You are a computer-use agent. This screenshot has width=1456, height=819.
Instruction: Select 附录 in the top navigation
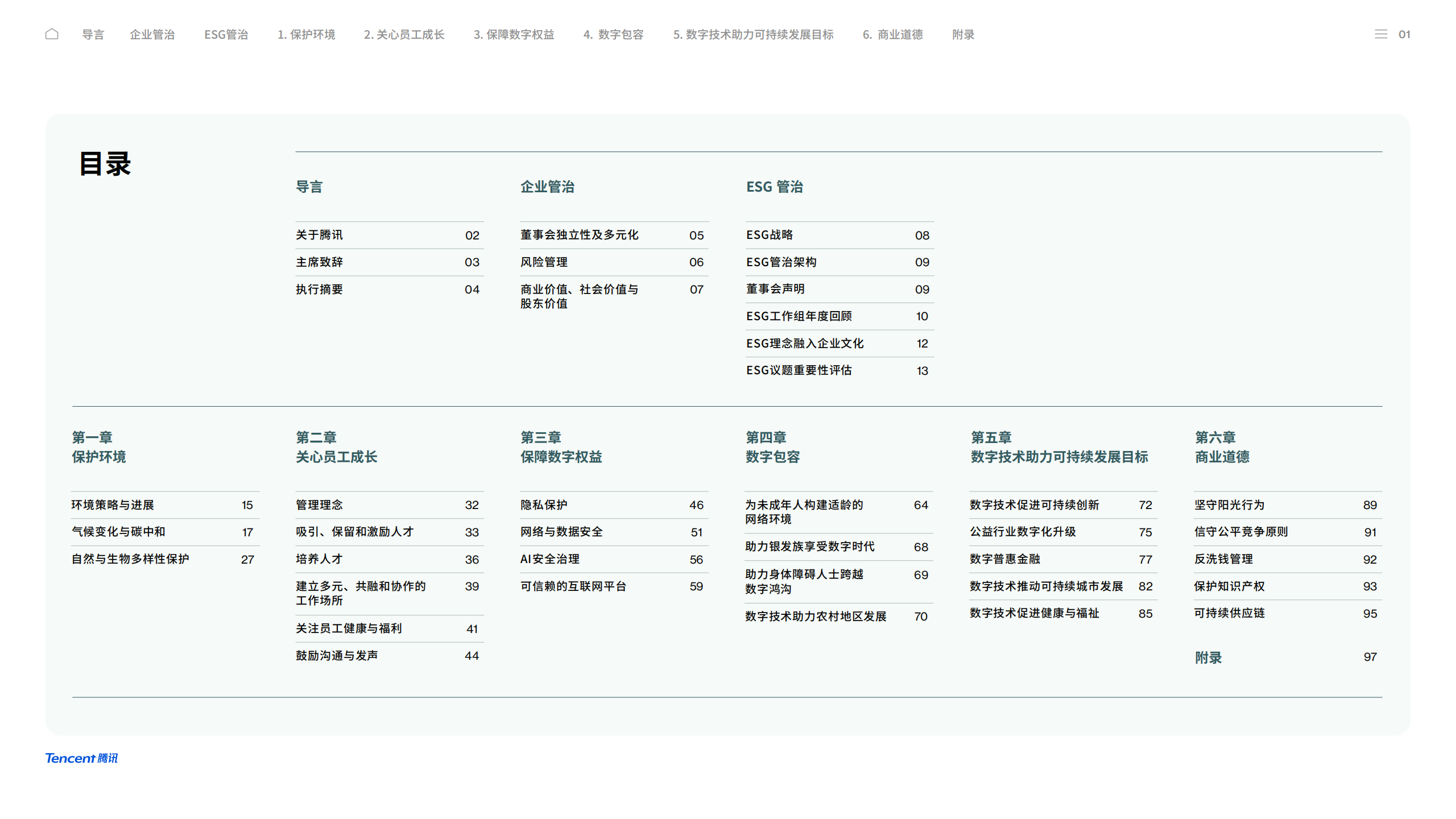[963, 35]
